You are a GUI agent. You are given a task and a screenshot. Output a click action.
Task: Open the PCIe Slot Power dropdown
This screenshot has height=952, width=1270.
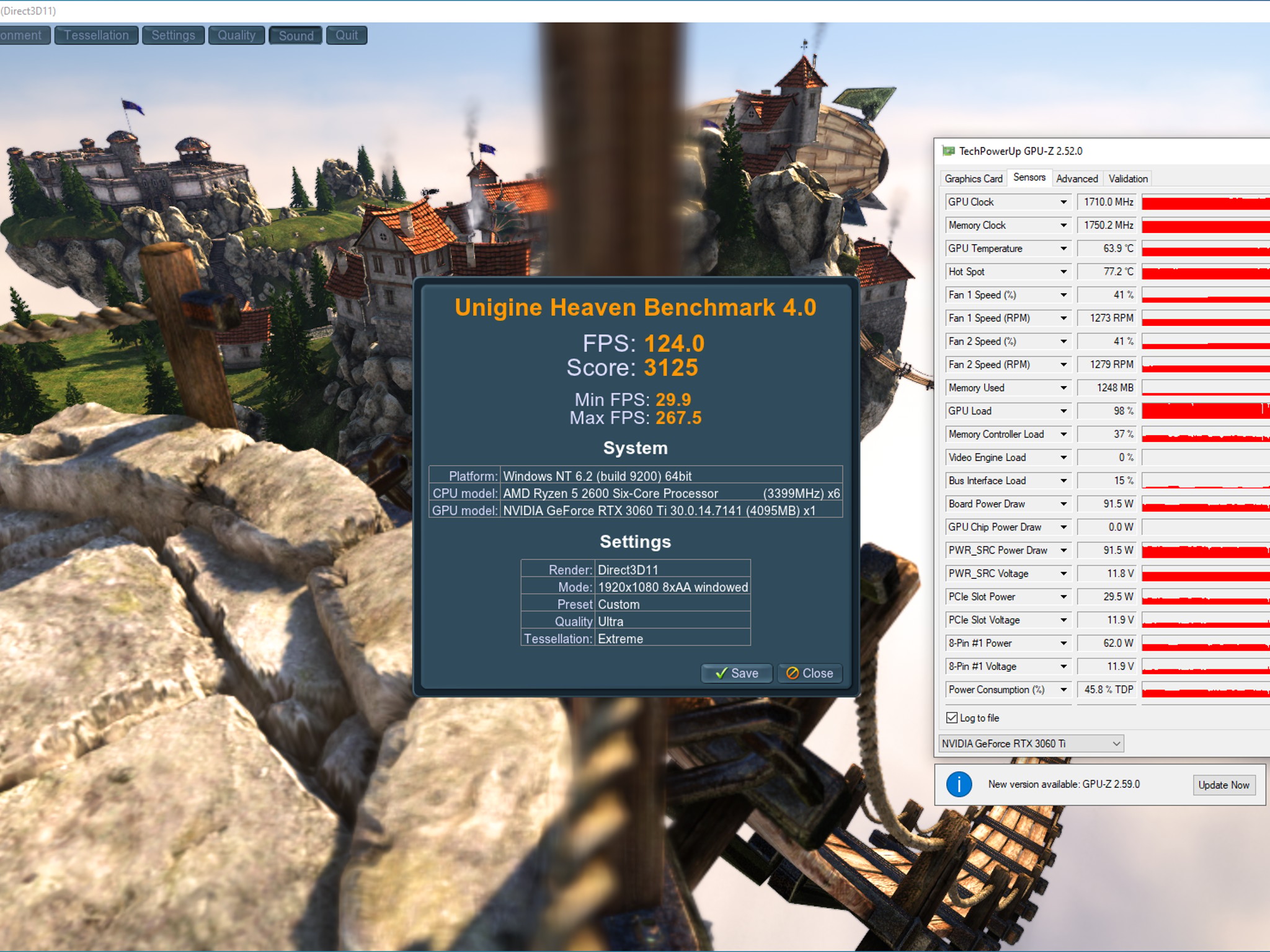pos(1064,597)
